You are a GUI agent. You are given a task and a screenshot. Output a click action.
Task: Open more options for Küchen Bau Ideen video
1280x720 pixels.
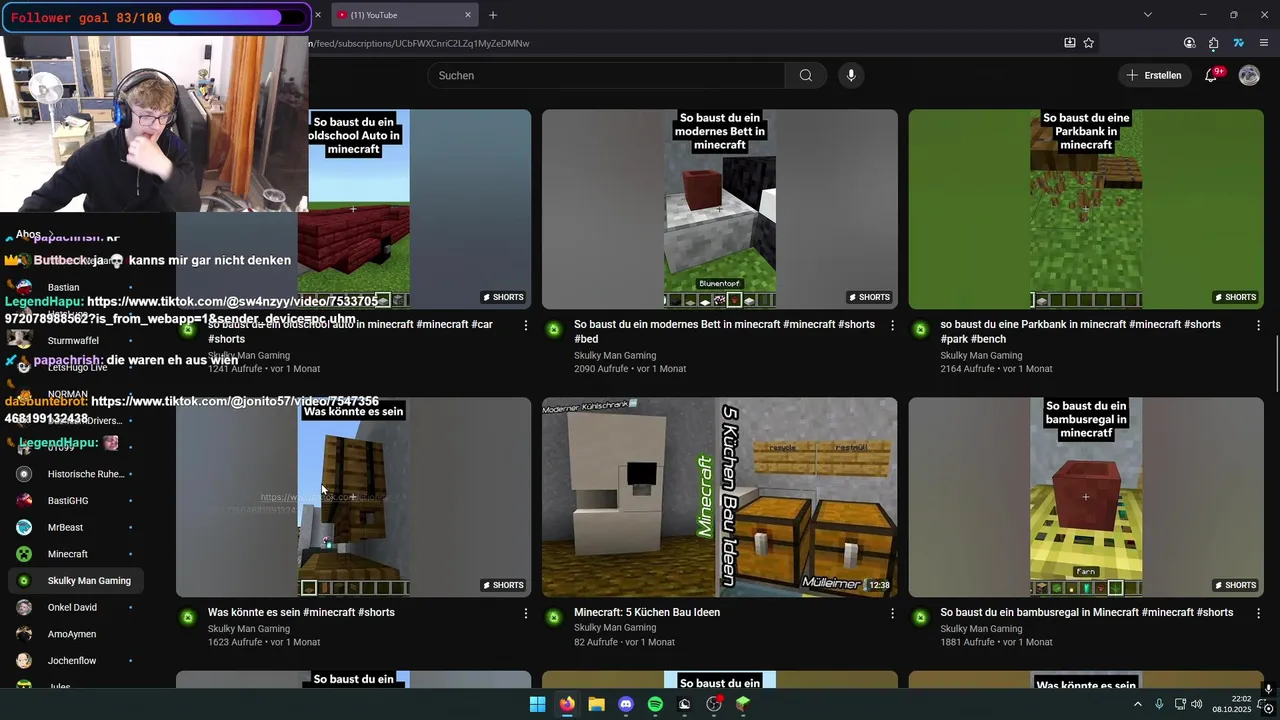(x=892, y=613)
